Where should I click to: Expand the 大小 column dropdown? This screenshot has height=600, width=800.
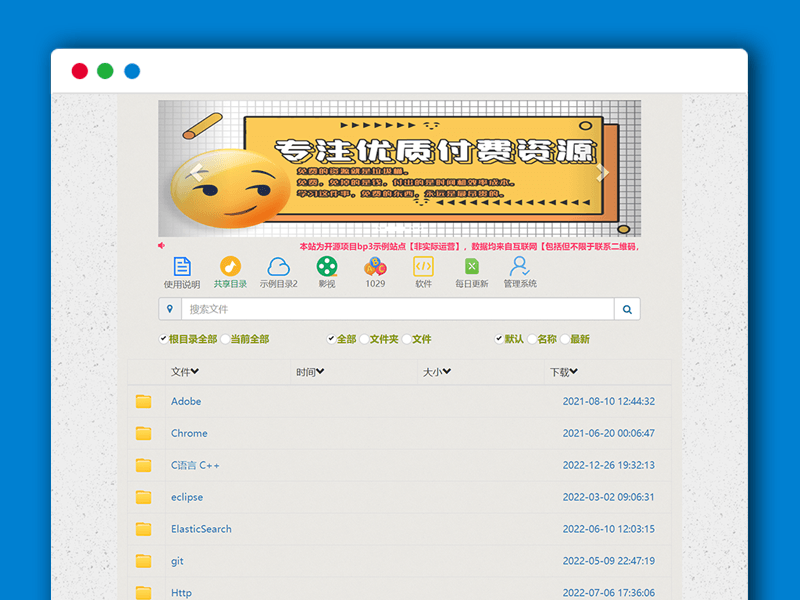437,372
